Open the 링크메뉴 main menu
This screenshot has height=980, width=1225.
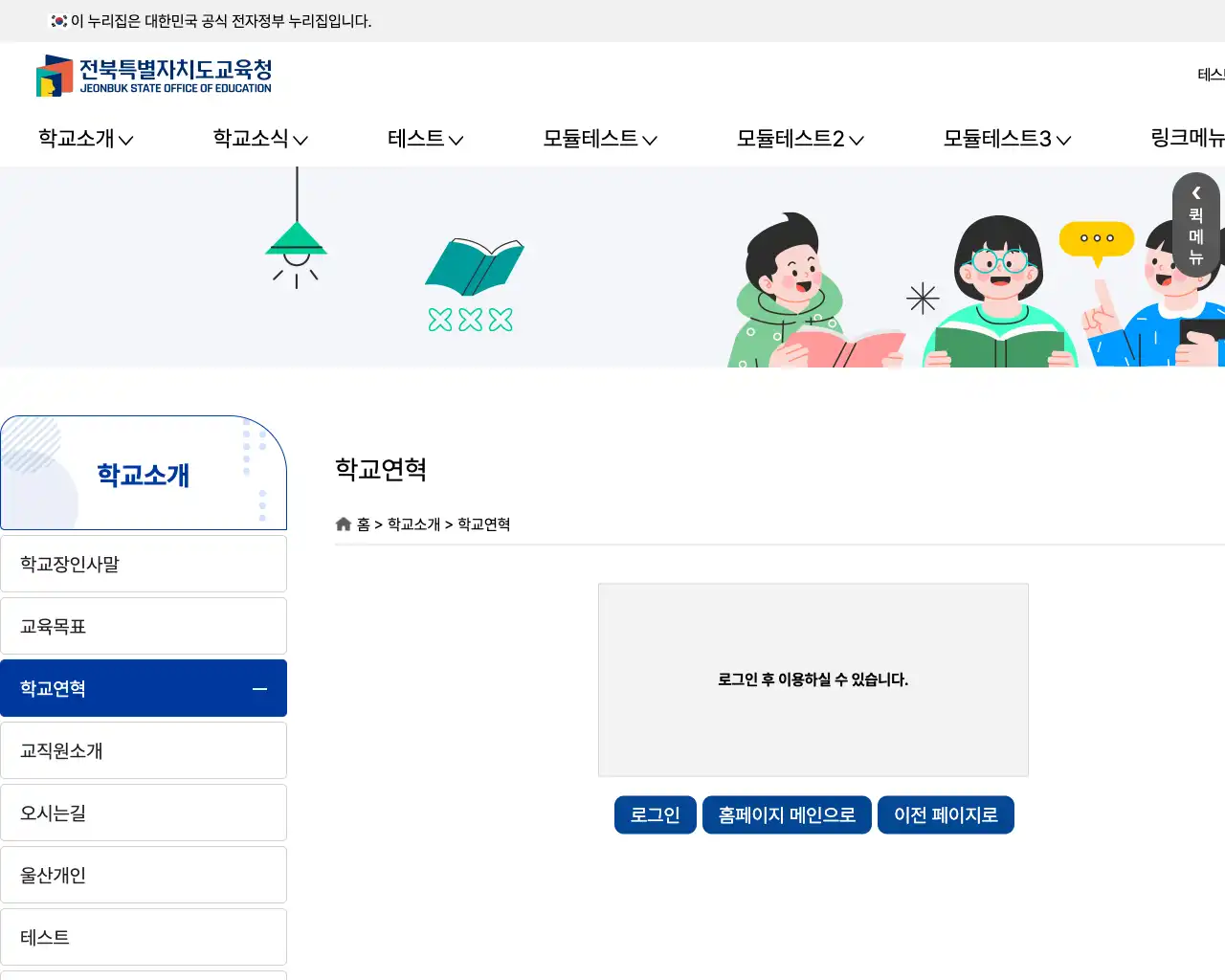pyautogui.click(x=1188, y=139)
